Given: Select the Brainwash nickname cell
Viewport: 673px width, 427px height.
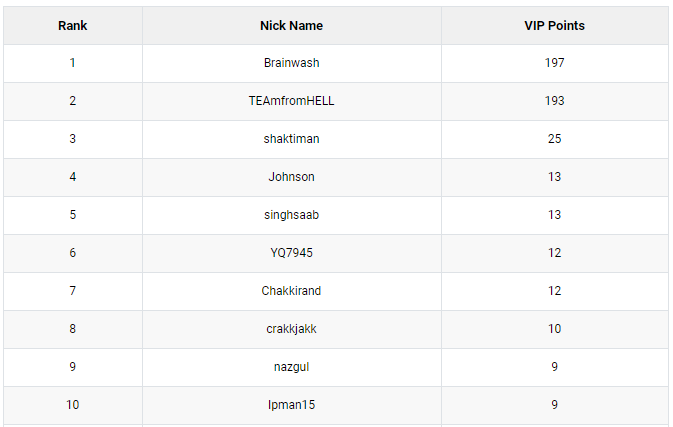Looking at the screenshot, I should point(291,63).
